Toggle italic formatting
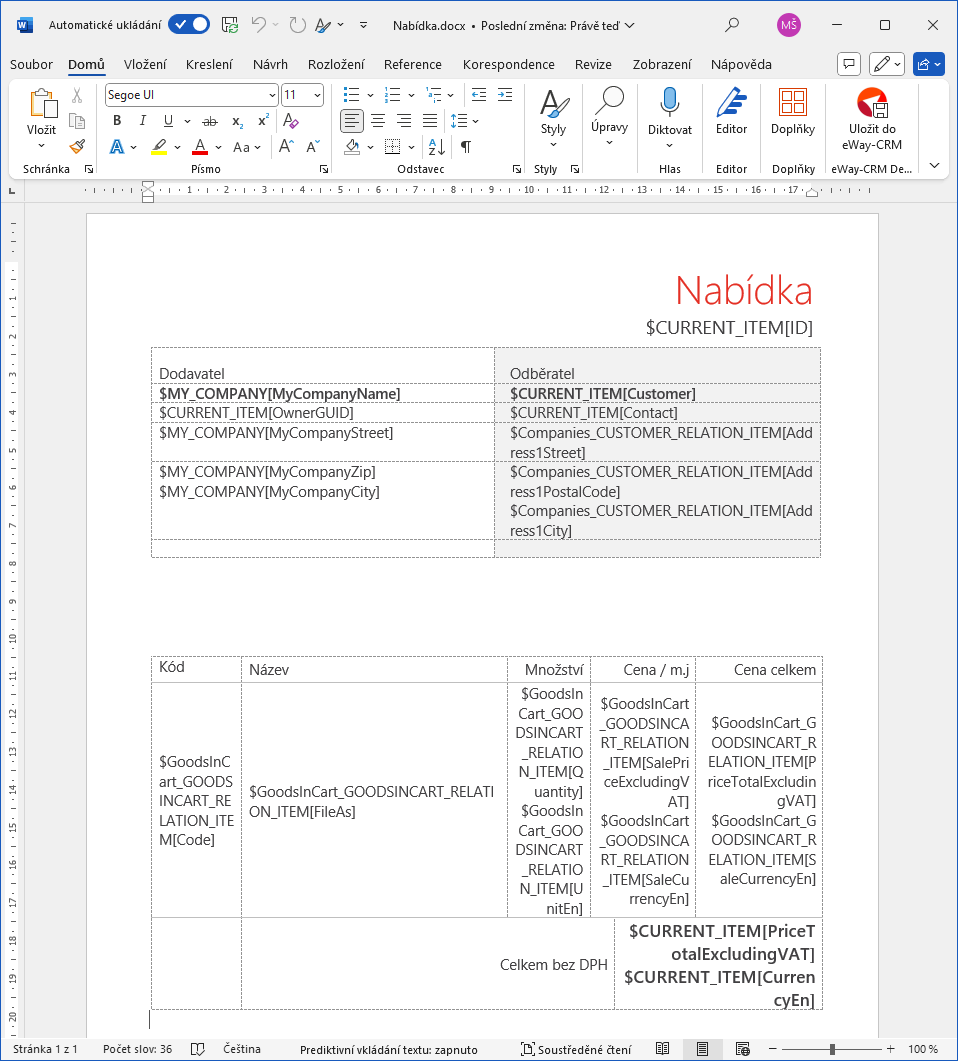The width and height of the screenshot is (958, 1061). [143, 121]
